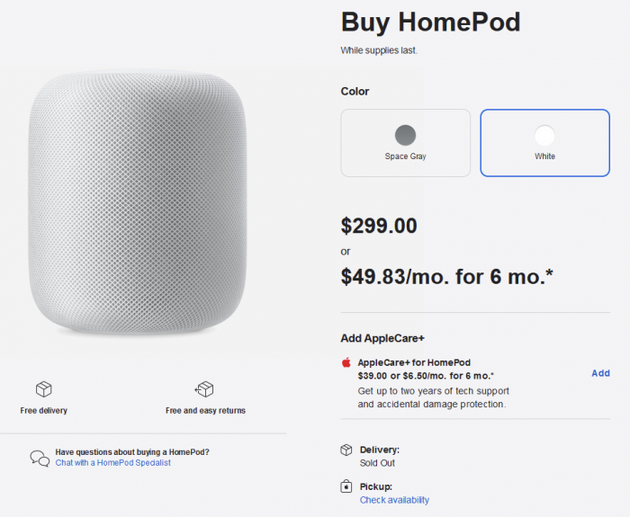The image size is (630, 517).
Task: Open Chat with a HomePod Specialist
Action: click(113, 463)
